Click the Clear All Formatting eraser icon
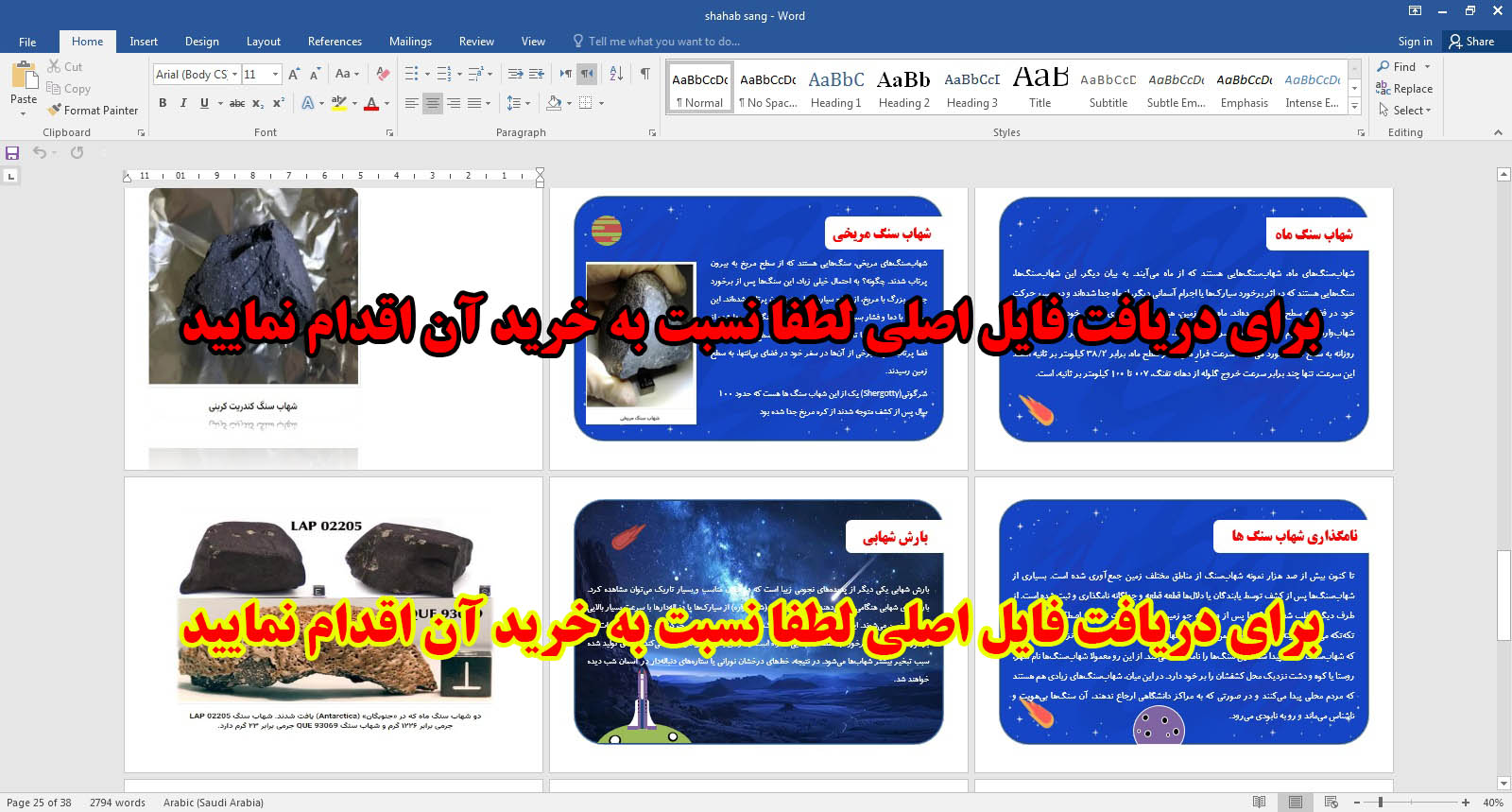This screenshot has height=812, width=1512. pyautogui.click(x=383, y=74)
